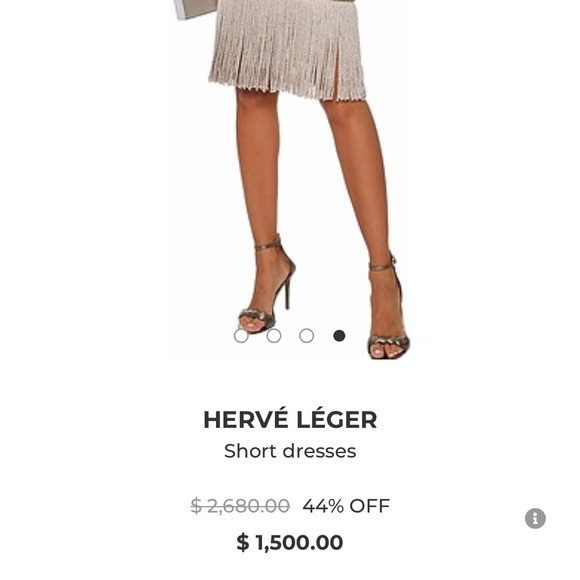Select the struck-through $2,680.00 original price
The image size is (580, 580).
pyautogui.click(x=240, y=506)
